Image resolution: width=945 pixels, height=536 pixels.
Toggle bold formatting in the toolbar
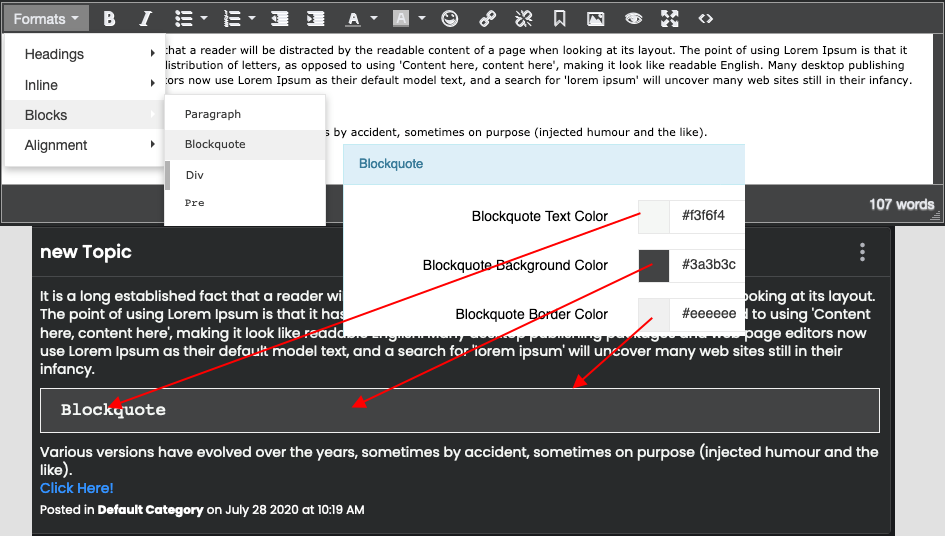coord(109,19)
